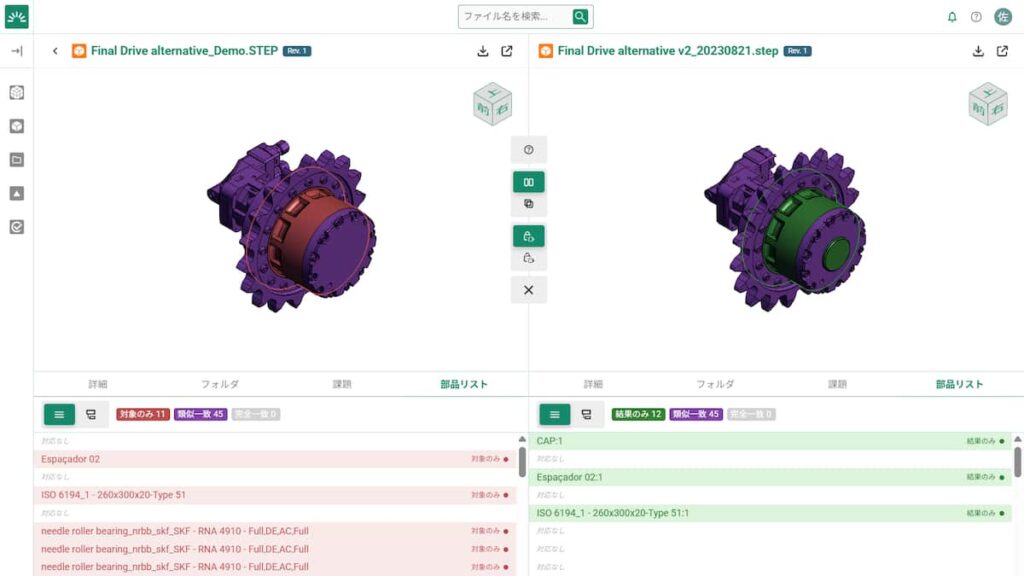The image size is (1024, 576).
Task: Click right parts list scrollbar
Action: point(1017,462)
